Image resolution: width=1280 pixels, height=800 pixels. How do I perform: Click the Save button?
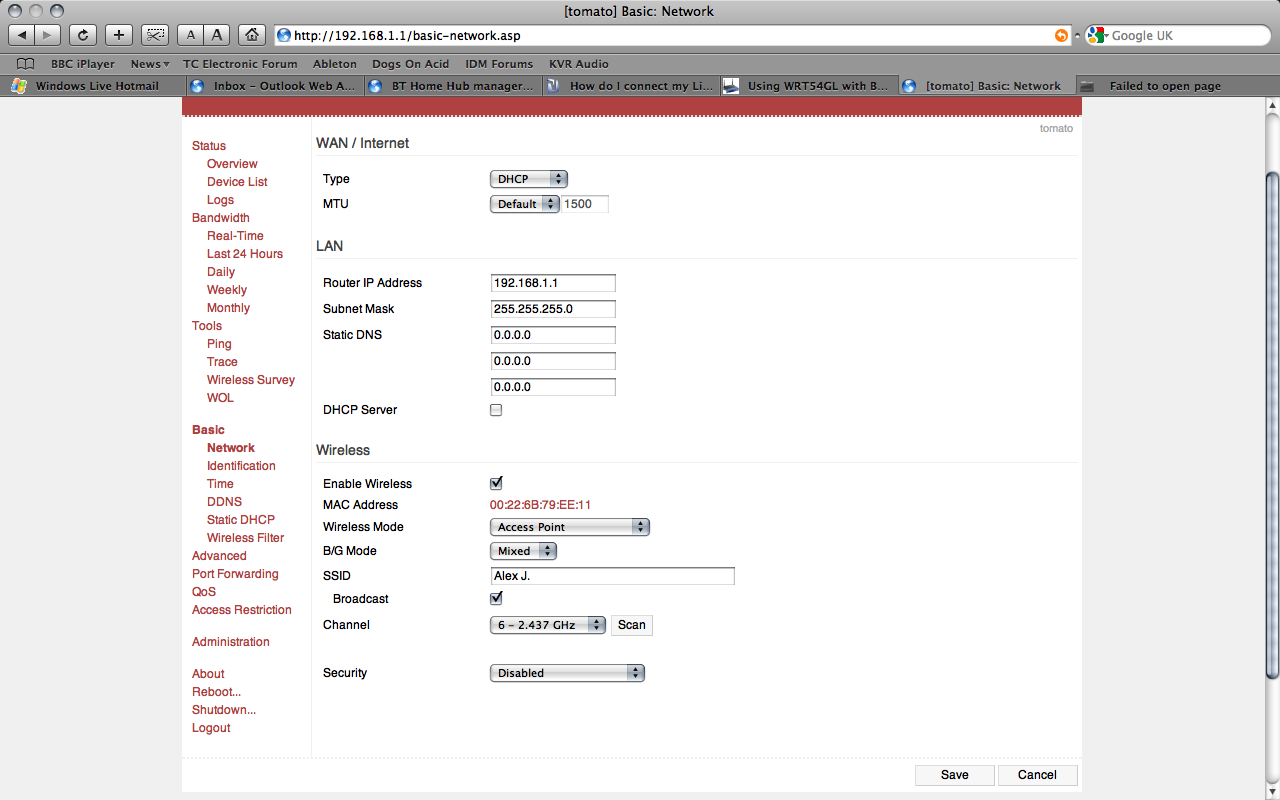pos(954,775)
